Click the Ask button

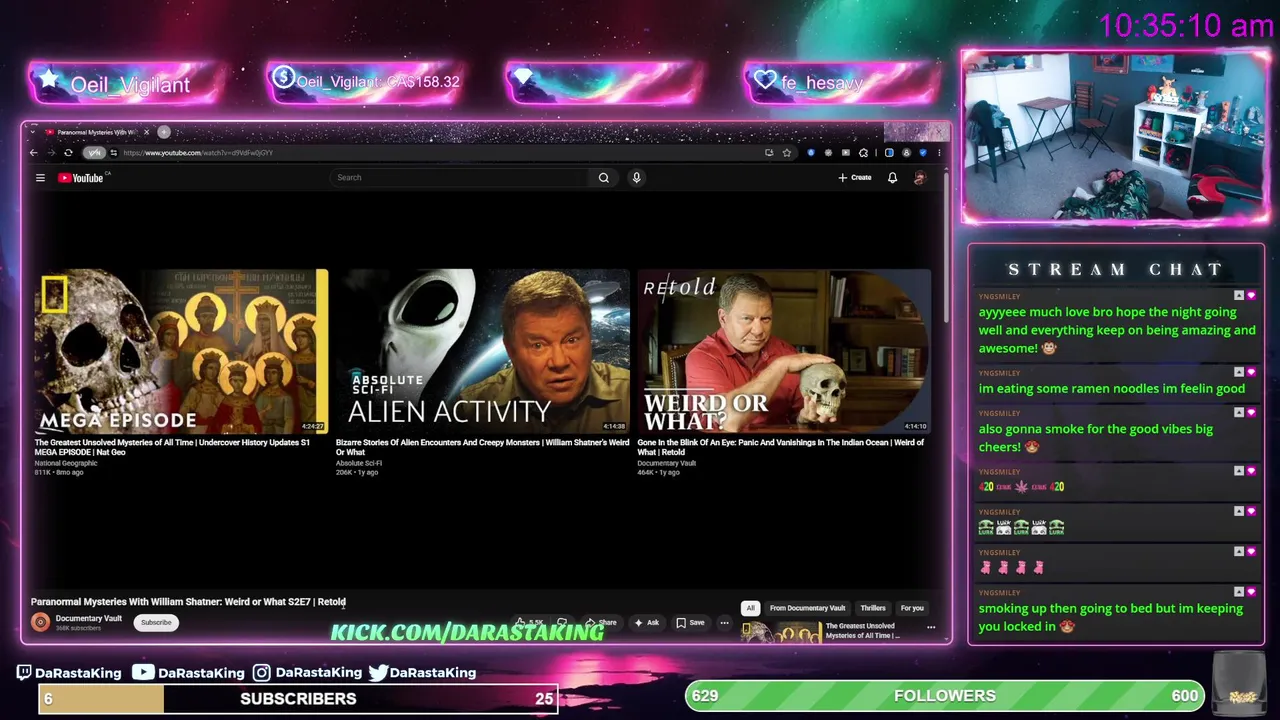646,622
